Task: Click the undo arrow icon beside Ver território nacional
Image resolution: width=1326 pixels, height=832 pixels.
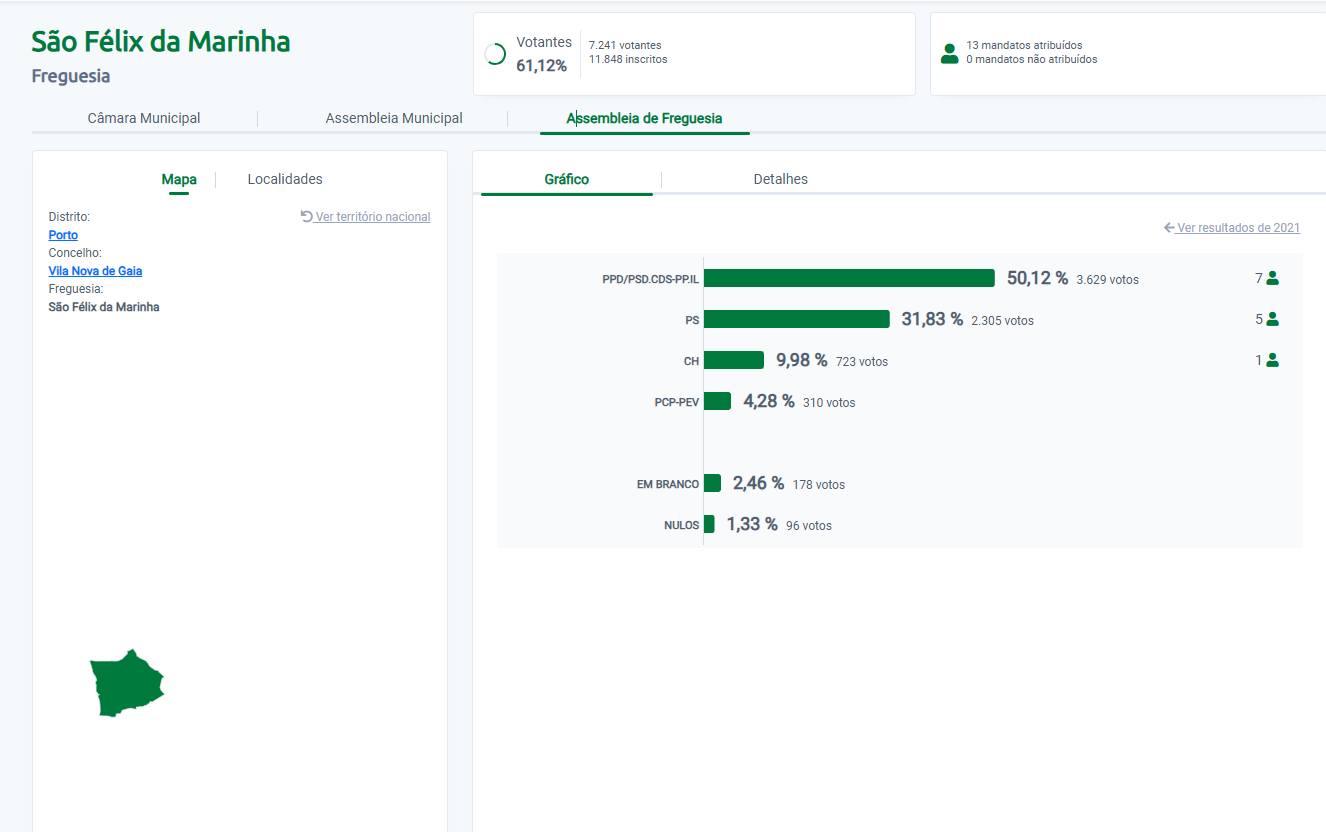Action: 307,216
